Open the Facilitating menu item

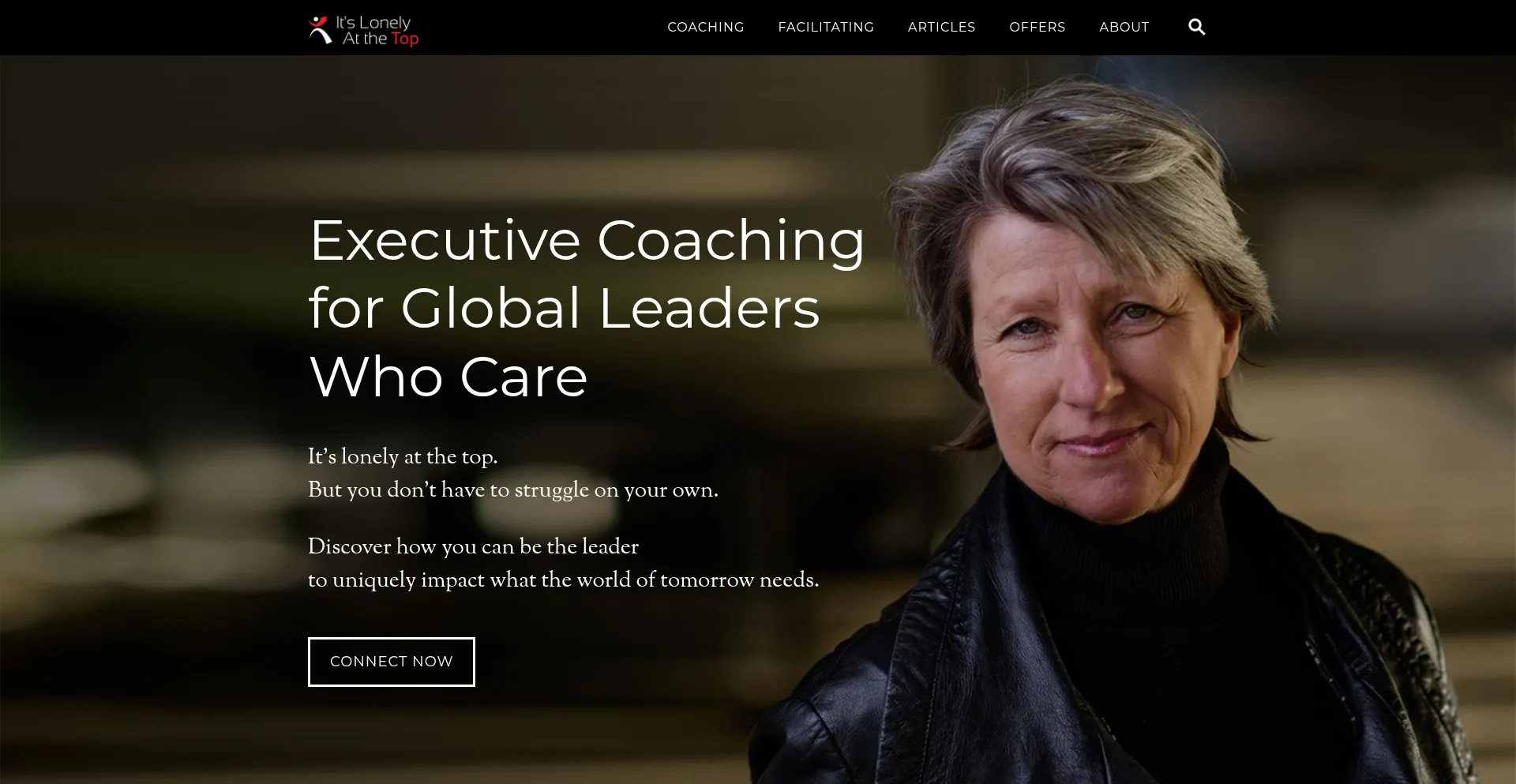tap(826, 27)
